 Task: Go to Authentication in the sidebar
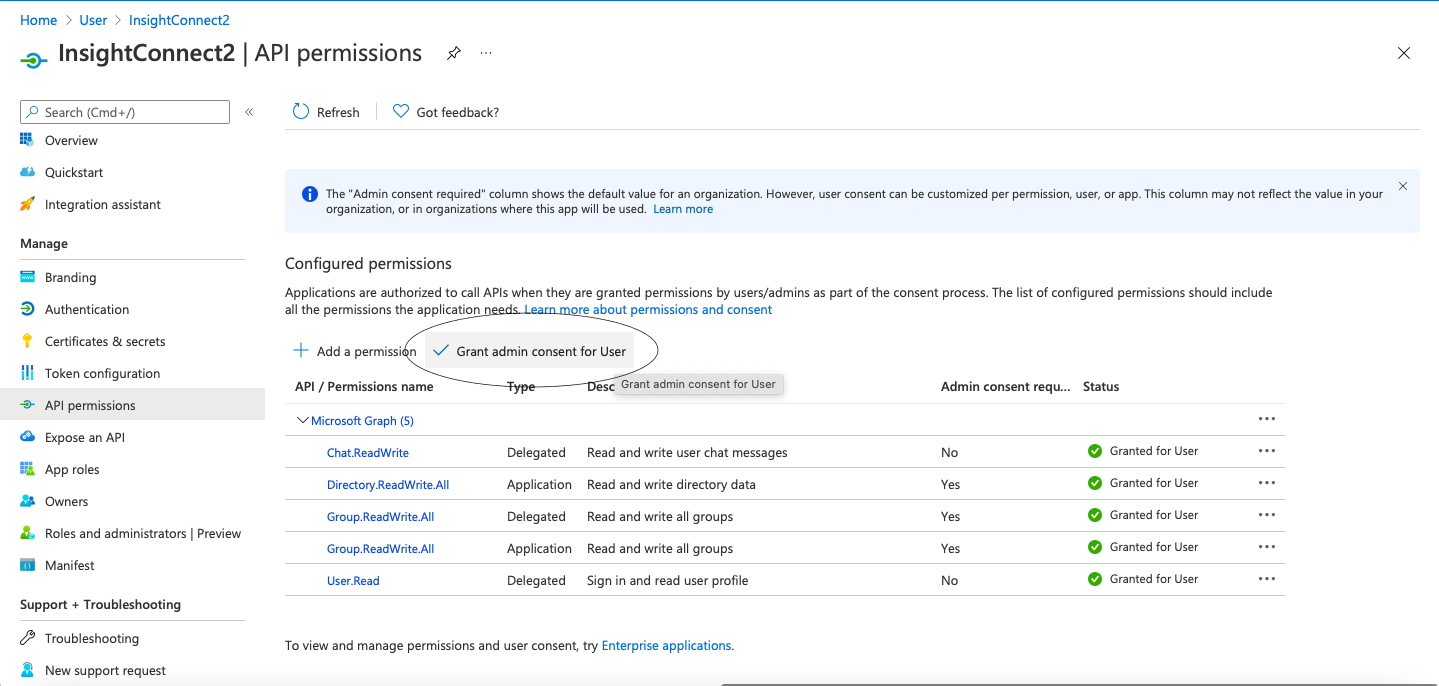[87, 309]
